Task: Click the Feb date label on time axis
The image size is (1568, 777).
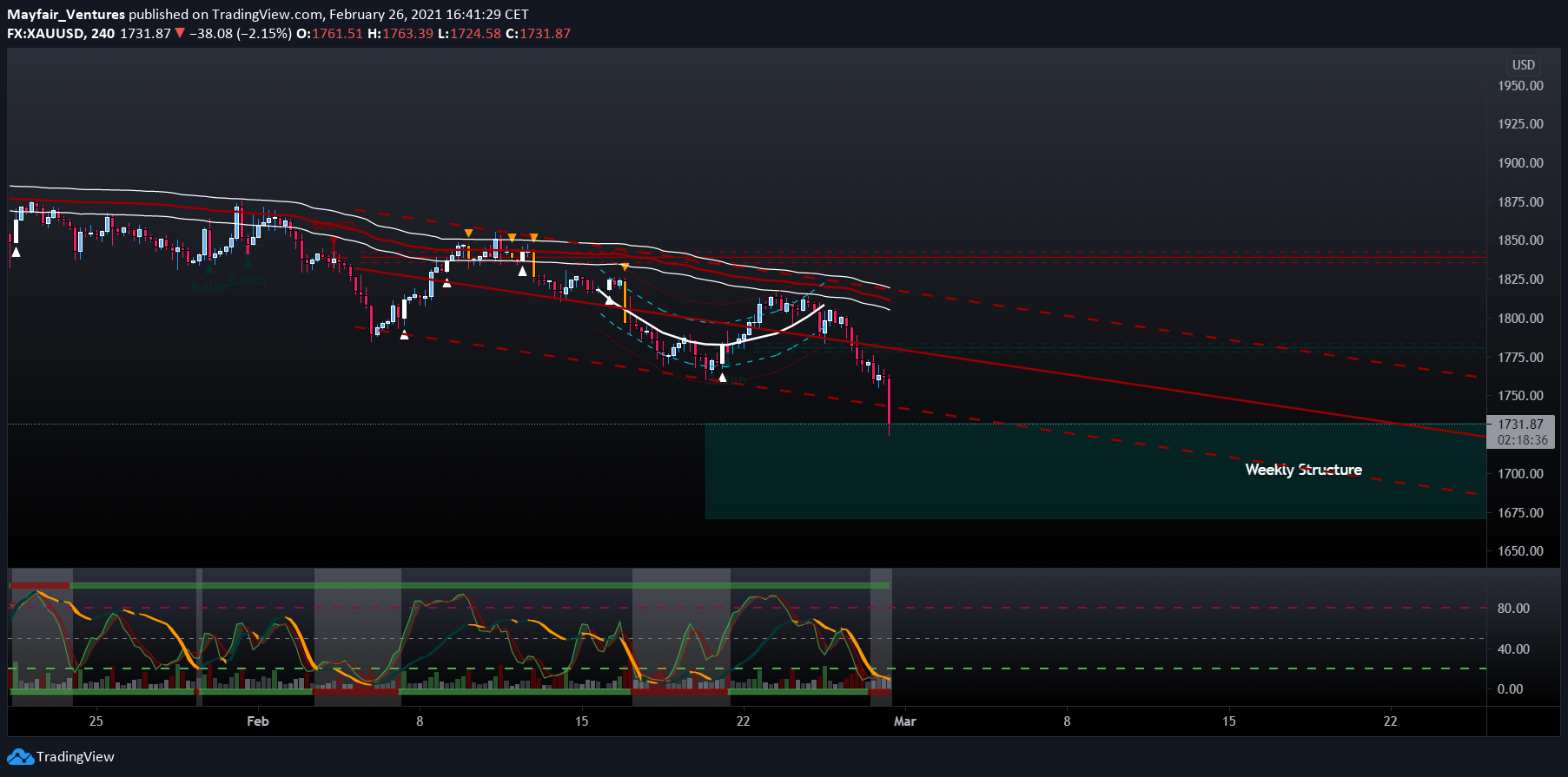Action: coord(258,721)
